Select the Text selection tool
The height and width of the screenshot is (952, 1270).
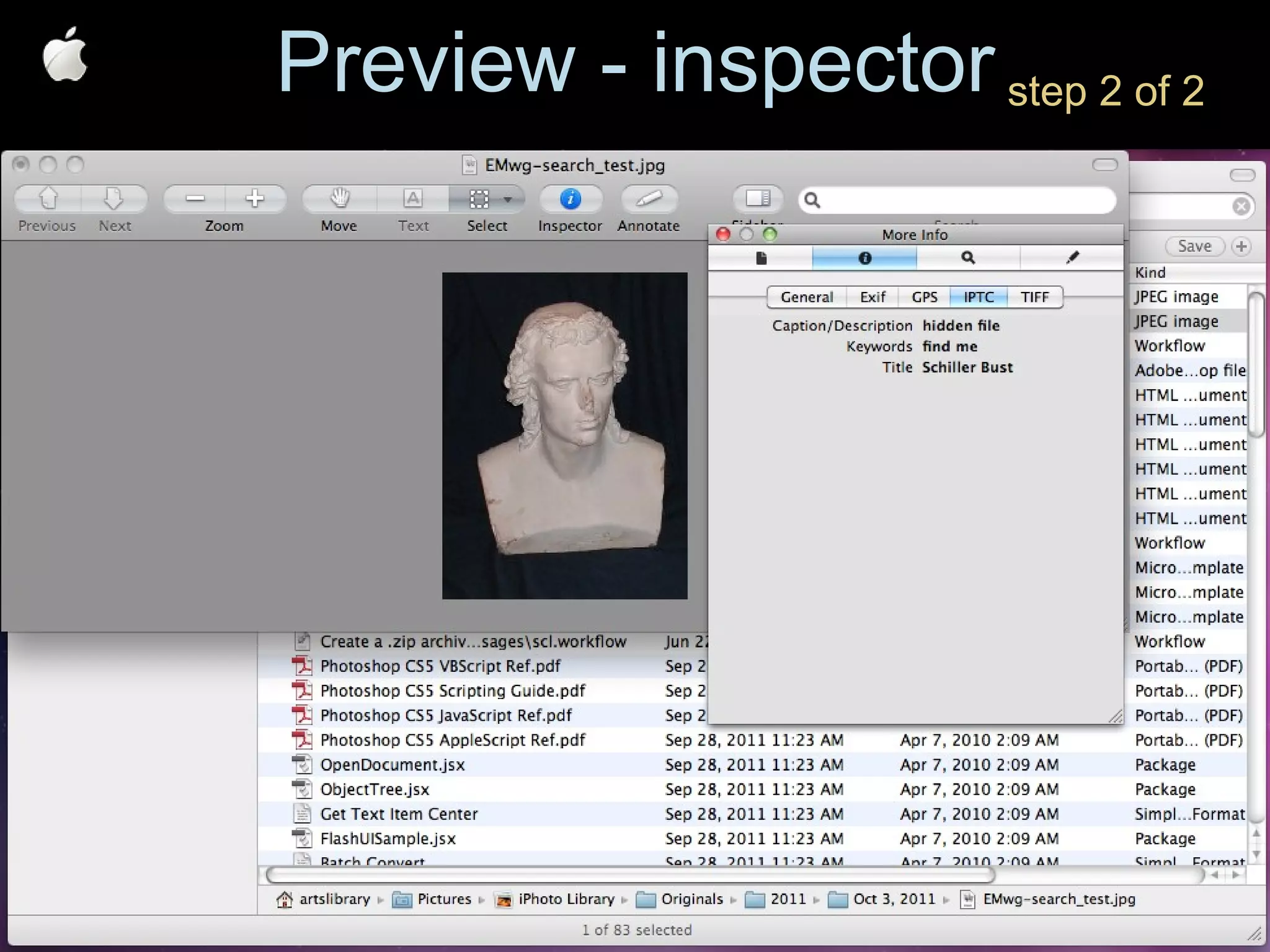tap(412, 199)
